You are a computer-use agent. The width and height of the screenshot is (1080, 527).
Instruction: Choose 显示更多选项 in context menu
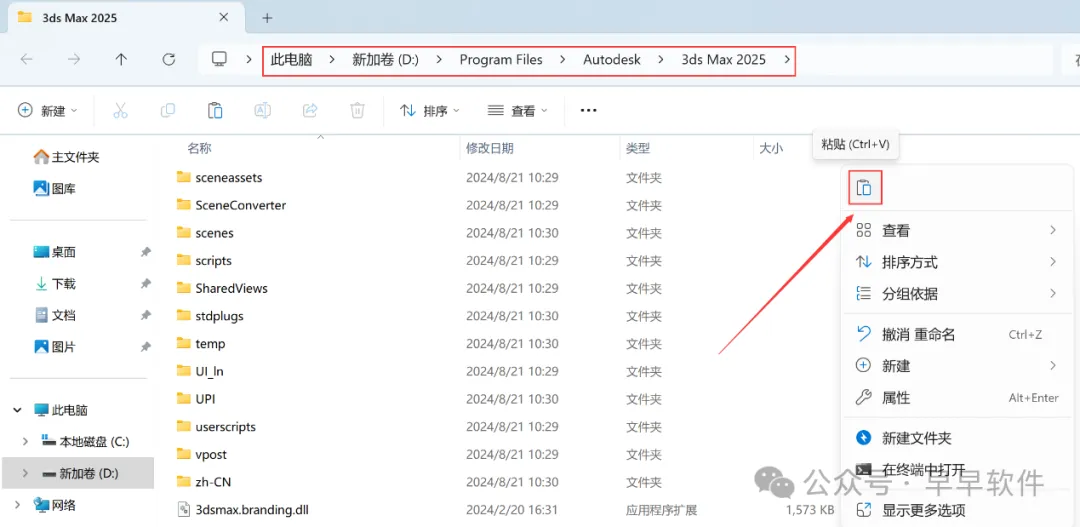pyautogui.click(x=956, y=510)
